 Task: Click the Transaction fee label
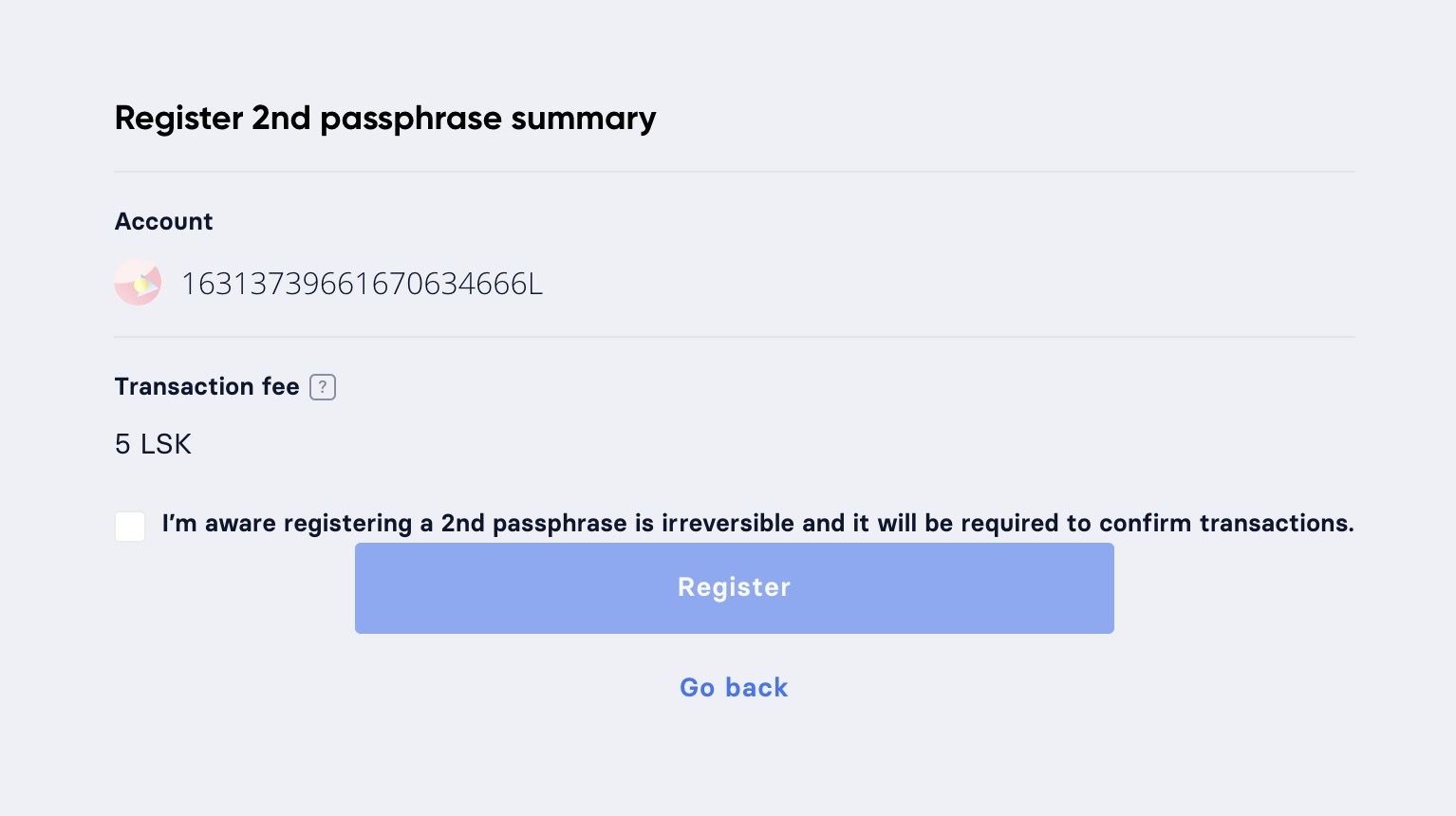click(x=207, y=386)
